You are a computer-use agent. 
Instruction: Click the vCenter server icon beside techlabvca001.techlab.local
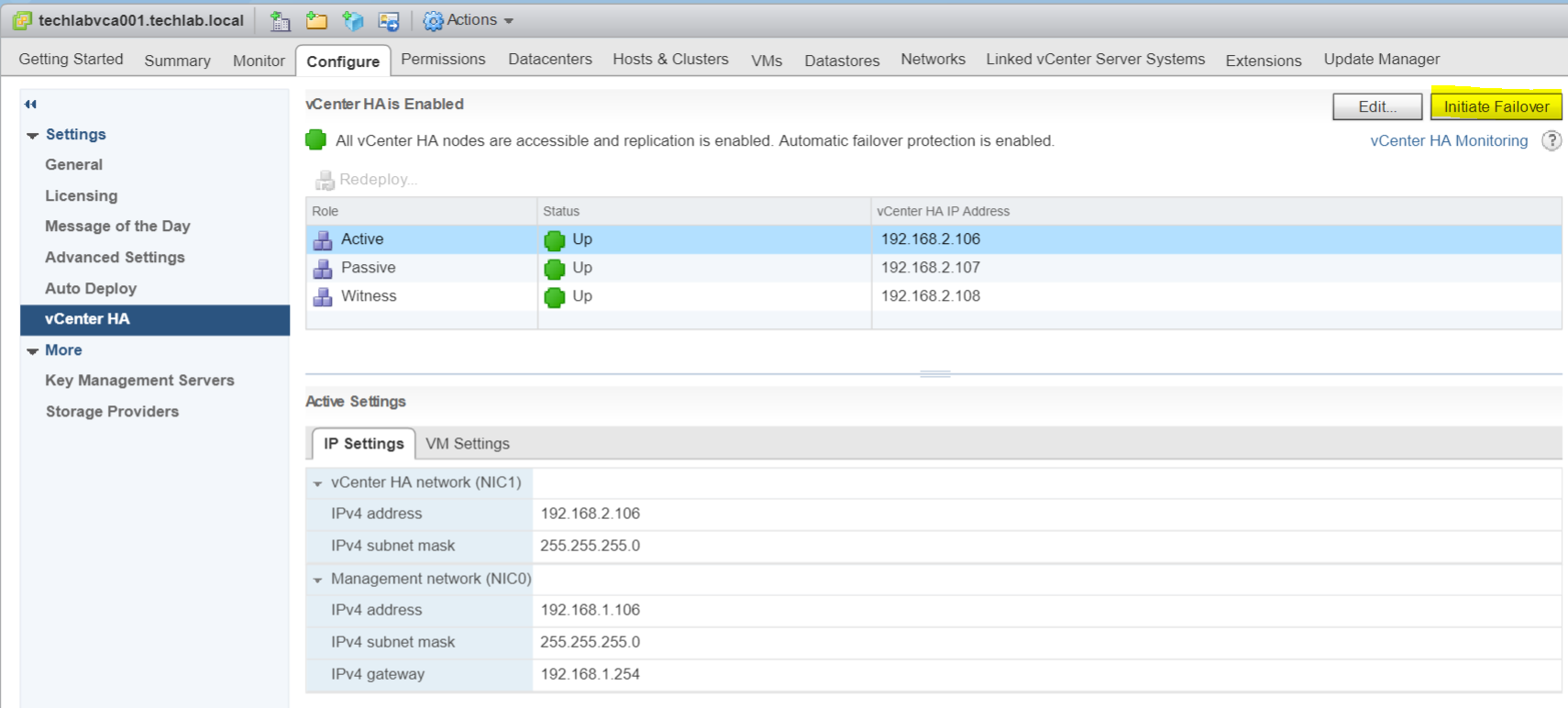click(22, 20)
